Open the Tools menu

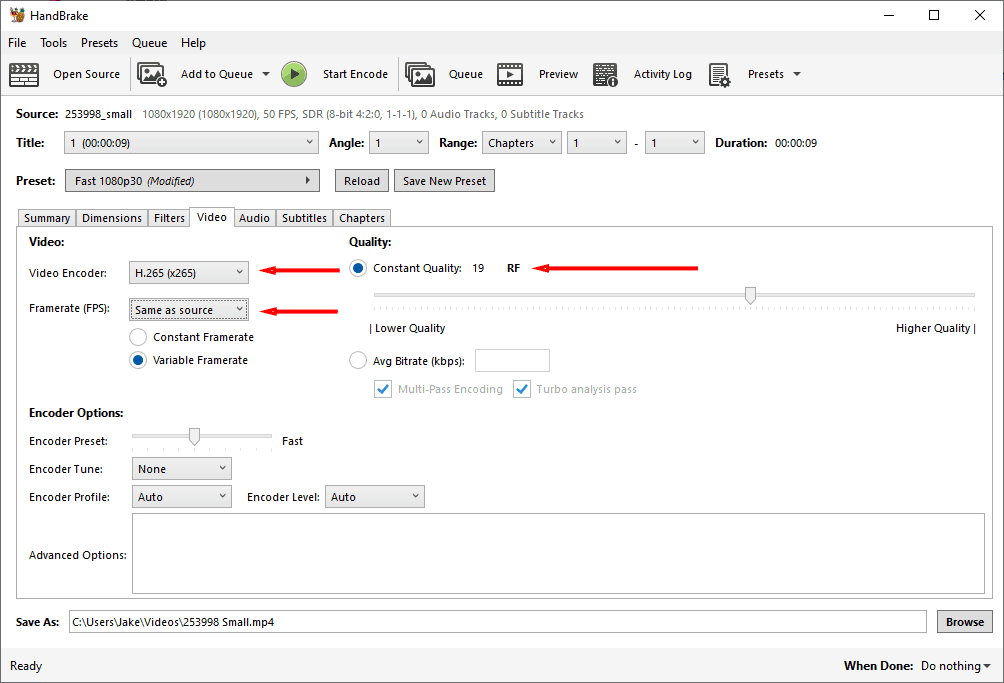point(53,43)
